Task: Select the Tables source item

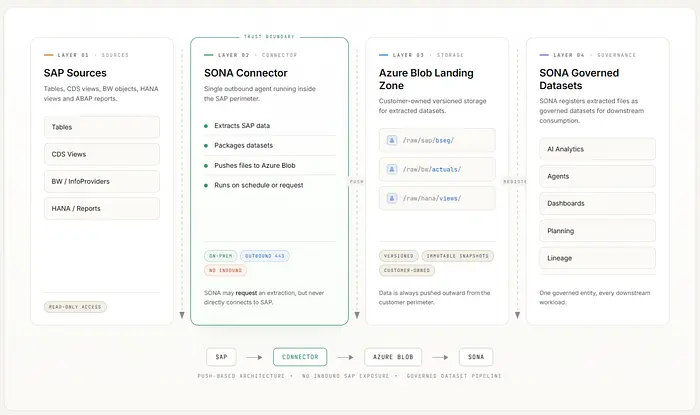Action: tap(102, 127)
